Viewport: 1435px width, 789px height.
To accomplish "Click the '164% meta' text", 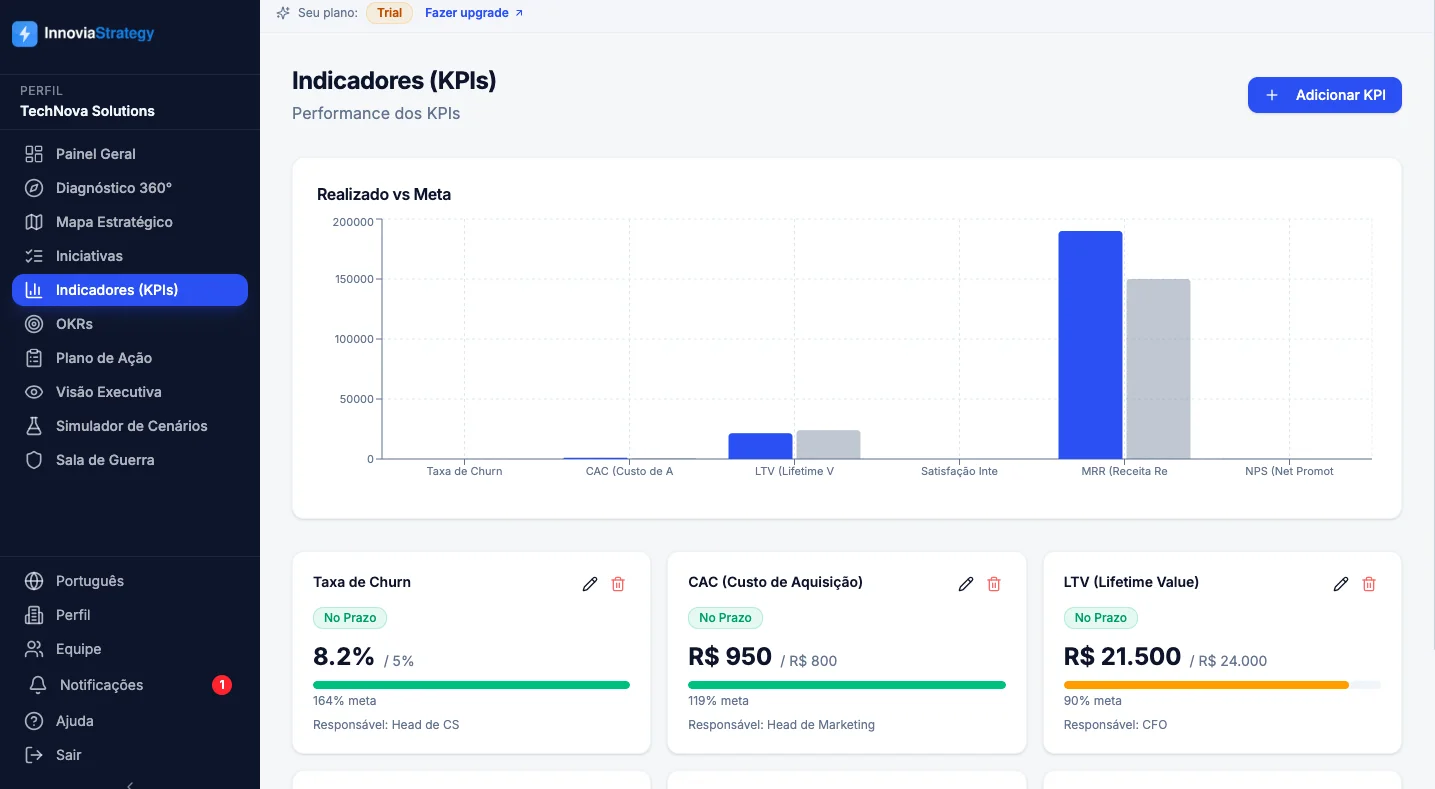I will (345, 701).
